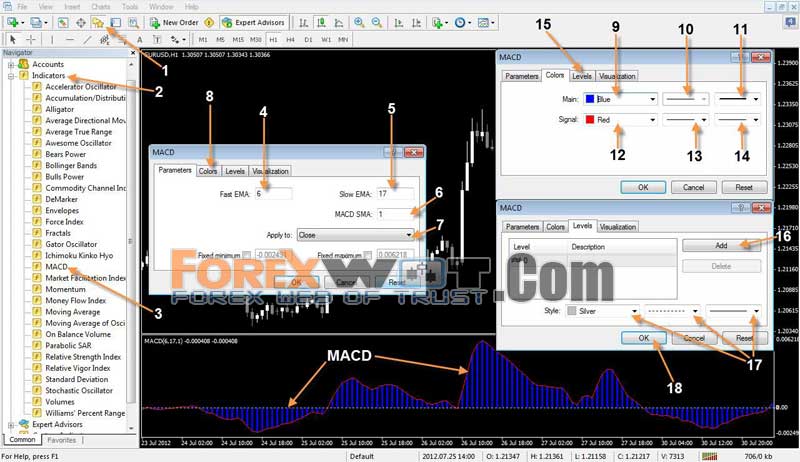Image resolution: width=800 pixels, height=462 pixels.
Task: Open Main line style dropdown
Action: coord(685,99)
